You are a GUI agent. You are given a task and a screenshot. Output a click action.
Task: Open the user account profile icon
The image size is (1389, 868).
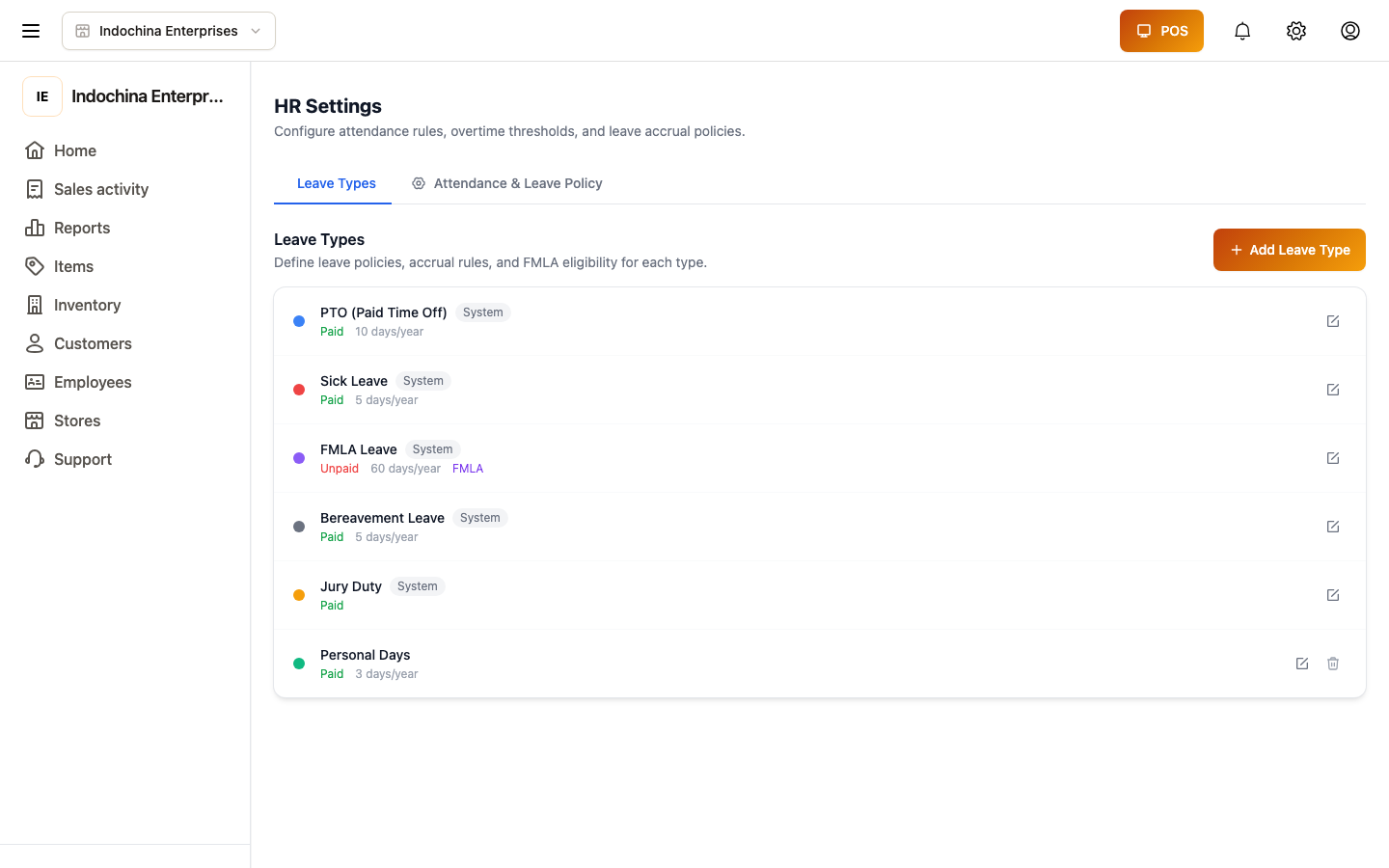tap(1350, 31)
